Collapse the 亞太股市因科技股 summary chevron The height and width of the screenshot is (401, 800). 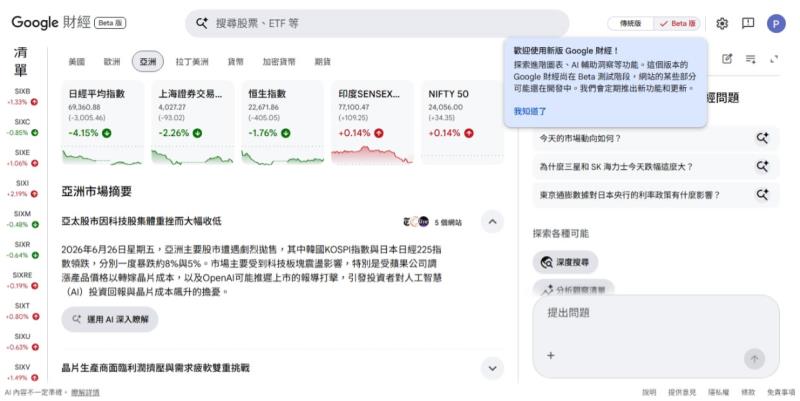click(x=492, y=221)
